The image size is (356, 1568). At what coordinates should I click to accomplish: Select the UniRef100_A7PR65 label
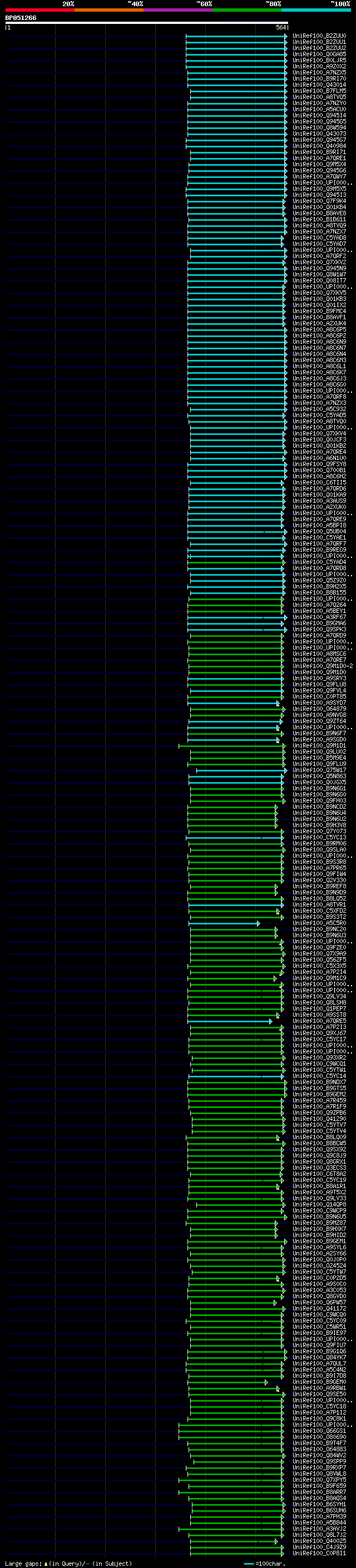tap(319, 868)
